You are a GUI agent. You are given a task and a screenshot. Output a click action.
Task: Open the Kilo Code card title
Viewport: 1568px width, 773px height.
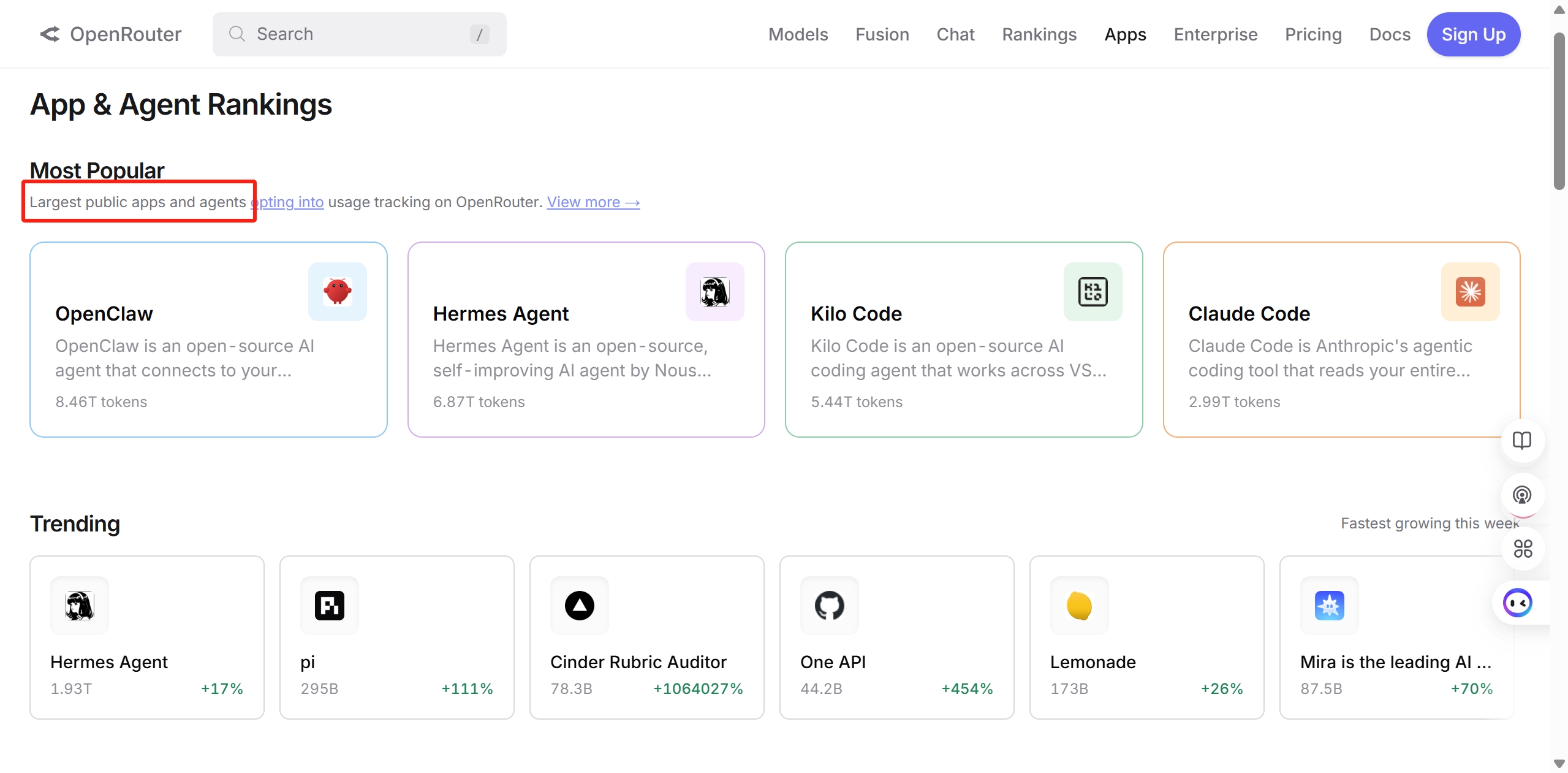(x=856, y=314)
